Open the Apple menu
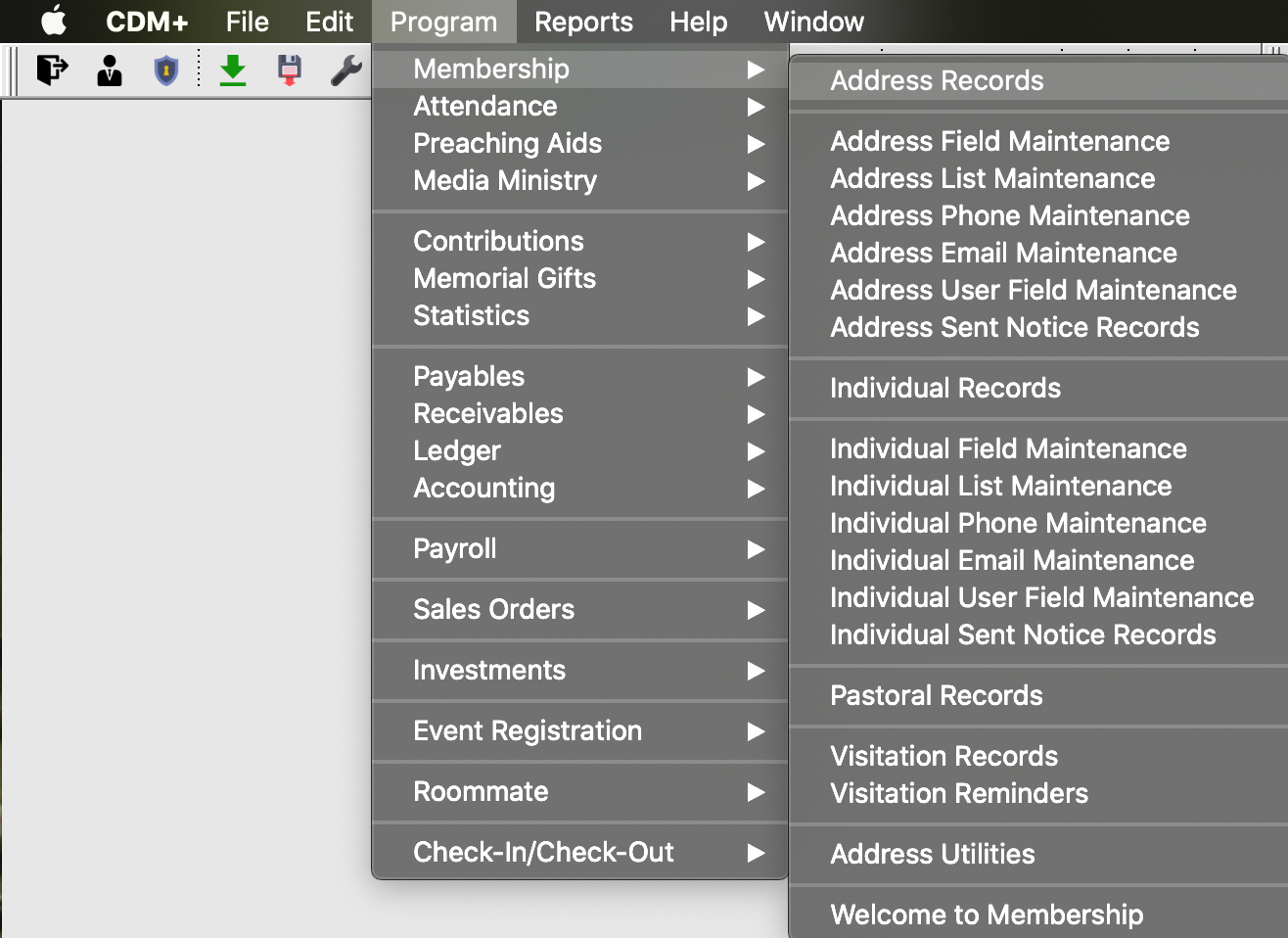 click(54, 22)
